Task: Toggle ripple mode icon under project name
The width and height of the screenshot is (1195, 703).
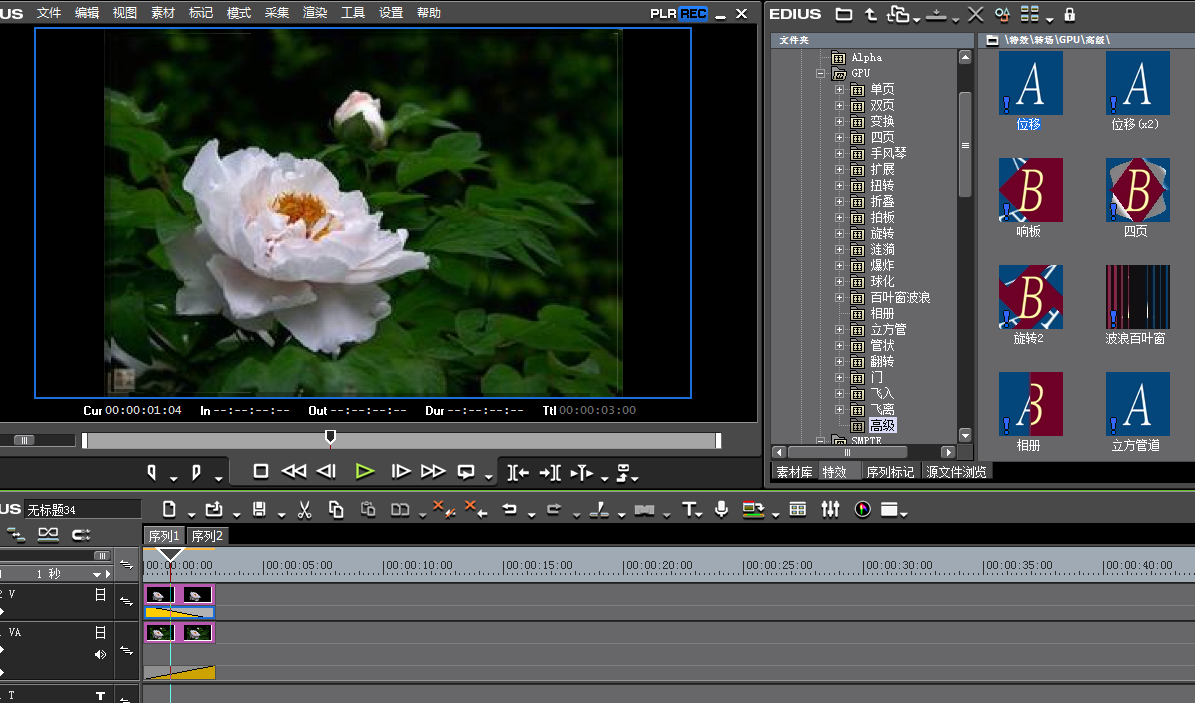Action: (x=48, y=535)
